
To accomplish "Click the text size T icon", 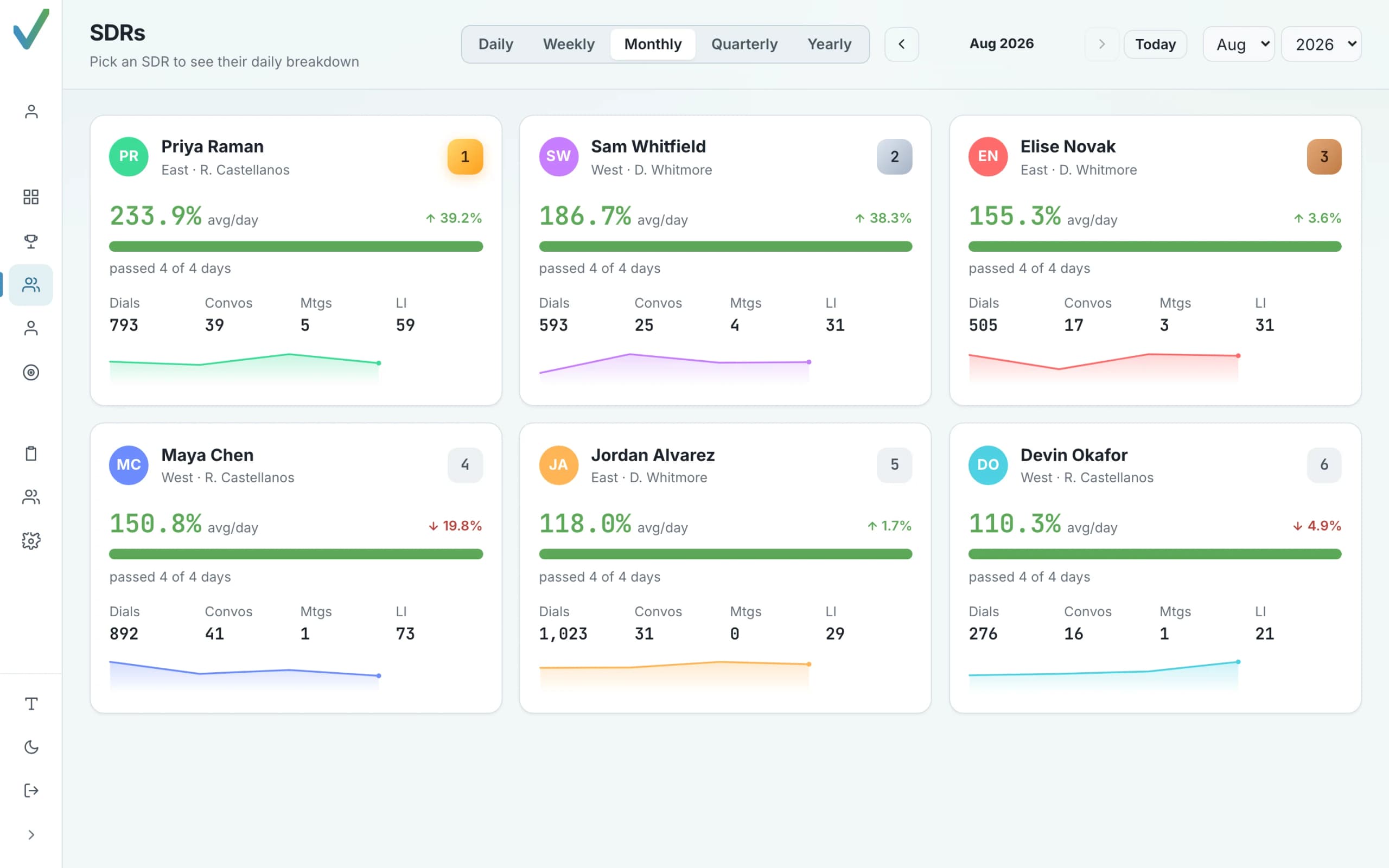I will point(31,704).
